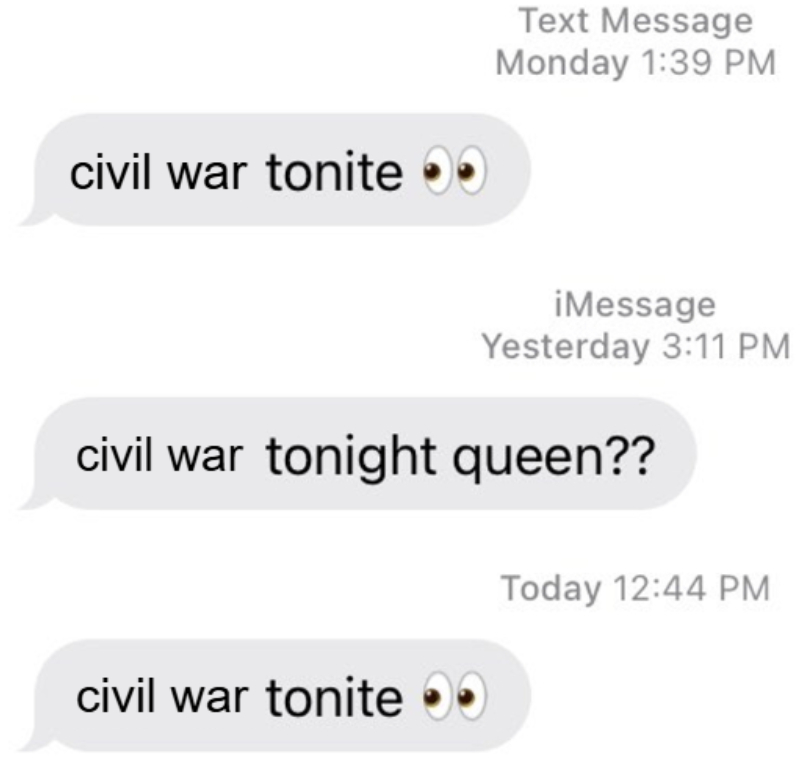Click the "Today 12:44 PM" timestamp
The width and height of the screenshot is (802, 774).
[635, 588]
